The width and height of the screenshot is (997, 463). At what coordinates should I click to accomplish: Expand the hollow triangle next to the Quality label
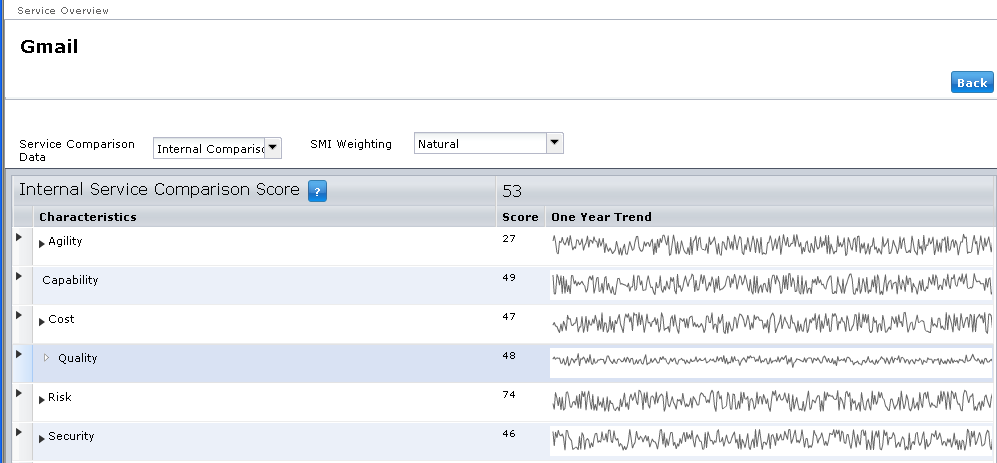pos(46,358)
